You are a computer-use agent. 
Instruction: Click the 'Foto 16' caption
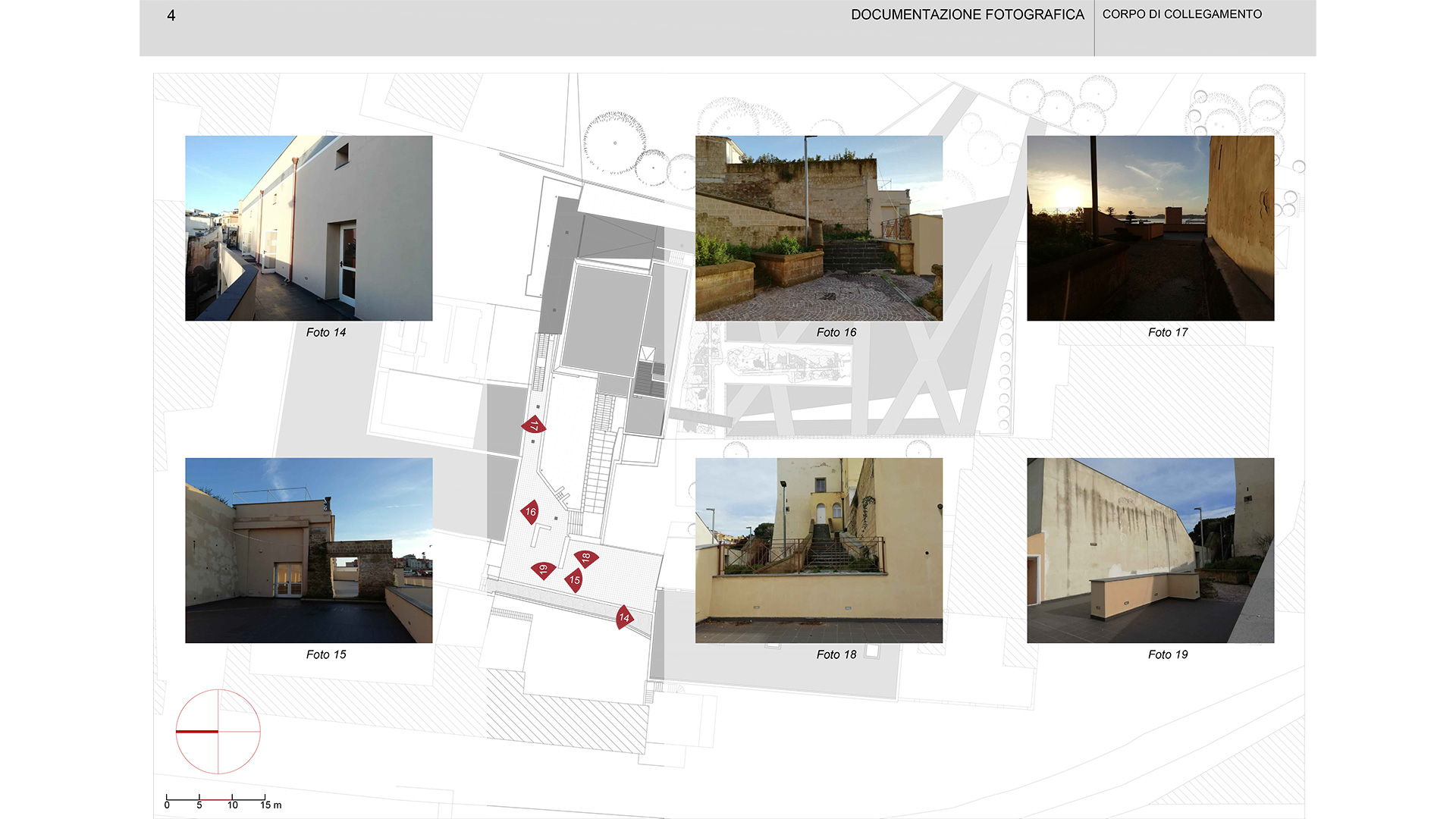tap(836, 332)
